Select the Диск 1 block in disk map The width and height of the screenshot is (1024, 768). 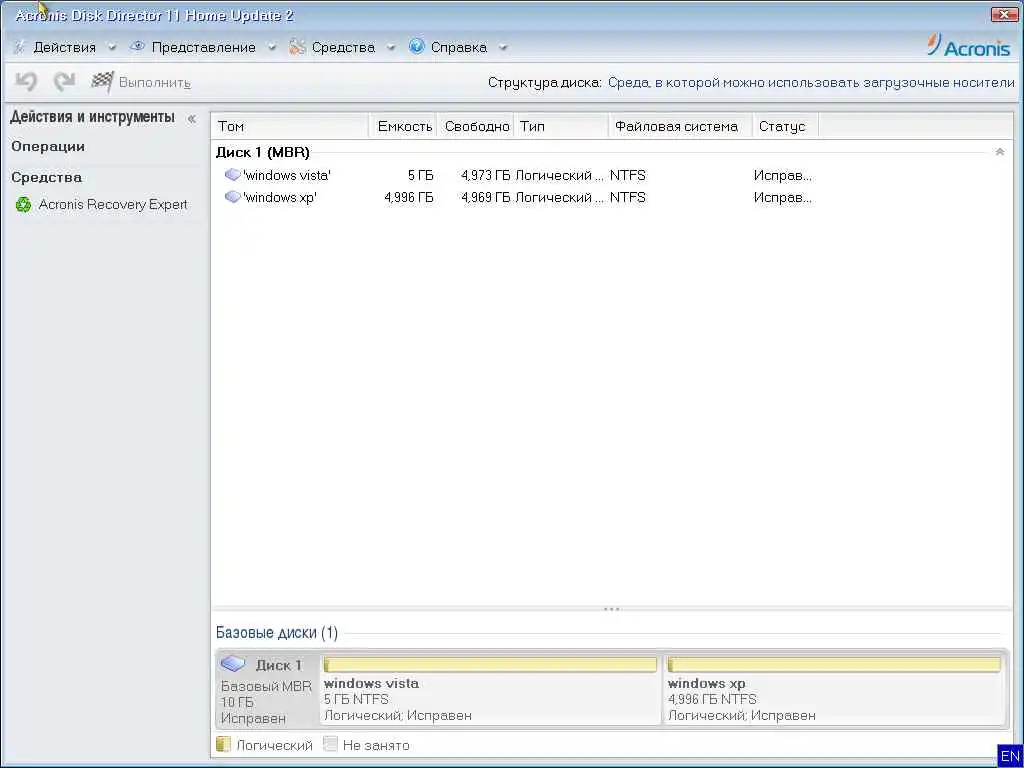pos(266,690)
